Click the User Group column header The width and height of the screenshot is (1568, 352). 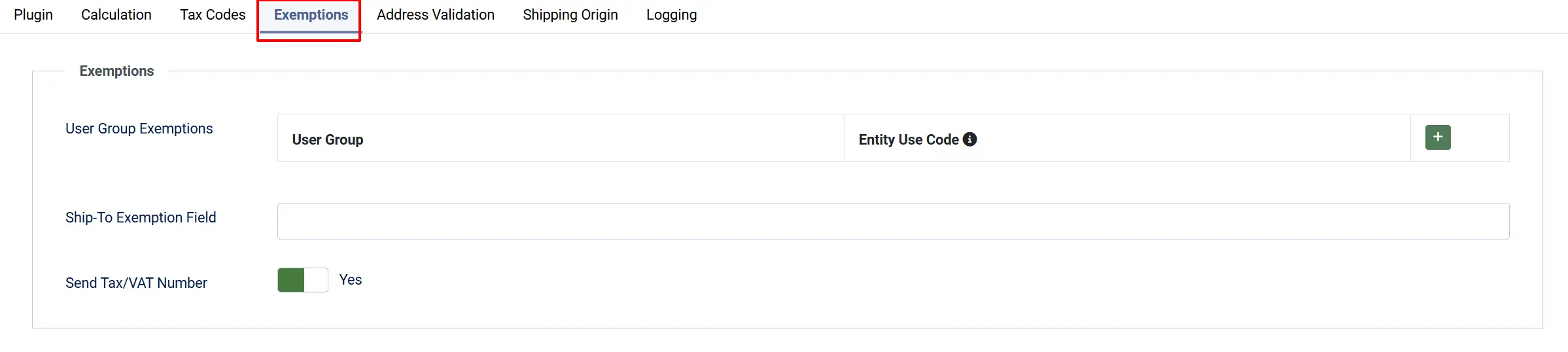[x=328, y=139]
